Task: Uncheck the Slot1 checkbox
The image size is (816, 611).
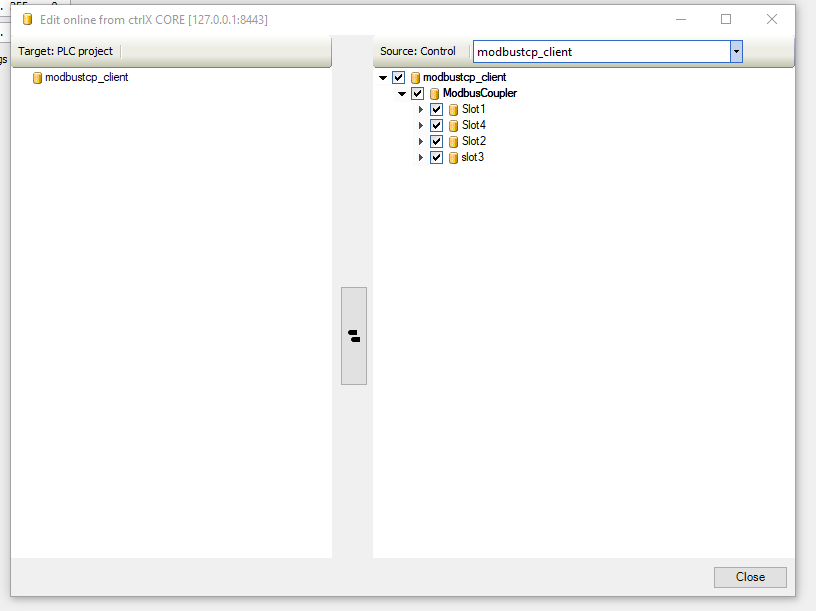Action: click(437, 110)
